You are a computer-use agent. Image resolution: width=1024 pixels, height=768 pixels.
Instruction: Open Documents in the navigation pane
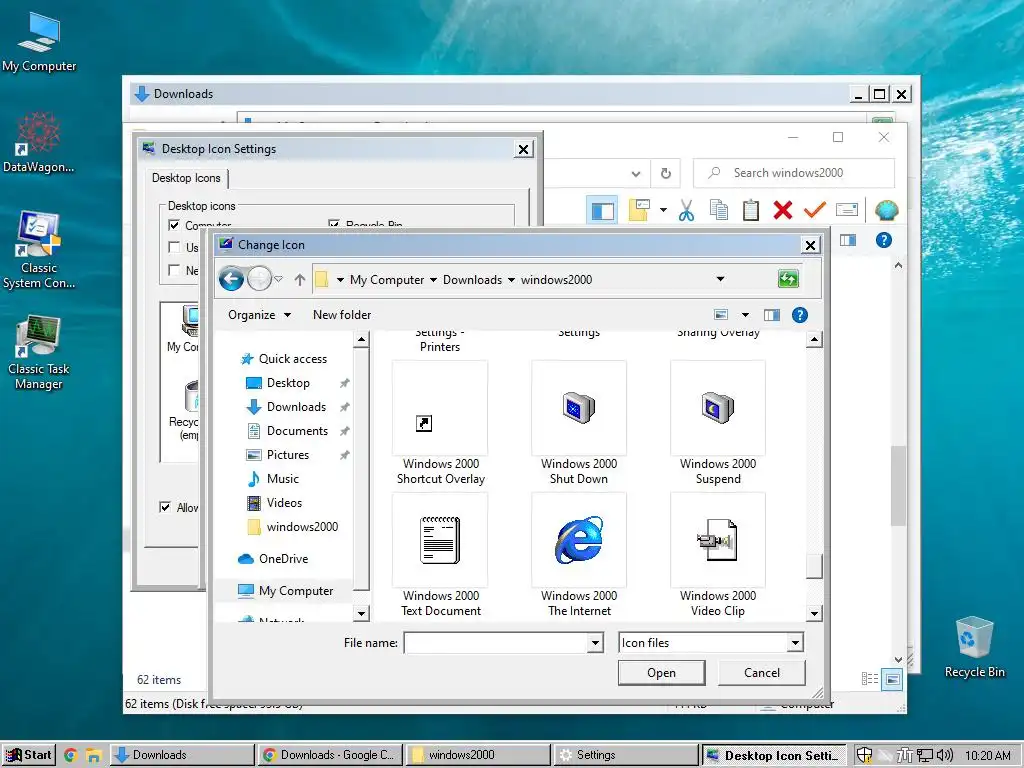[x=297, y=431]
